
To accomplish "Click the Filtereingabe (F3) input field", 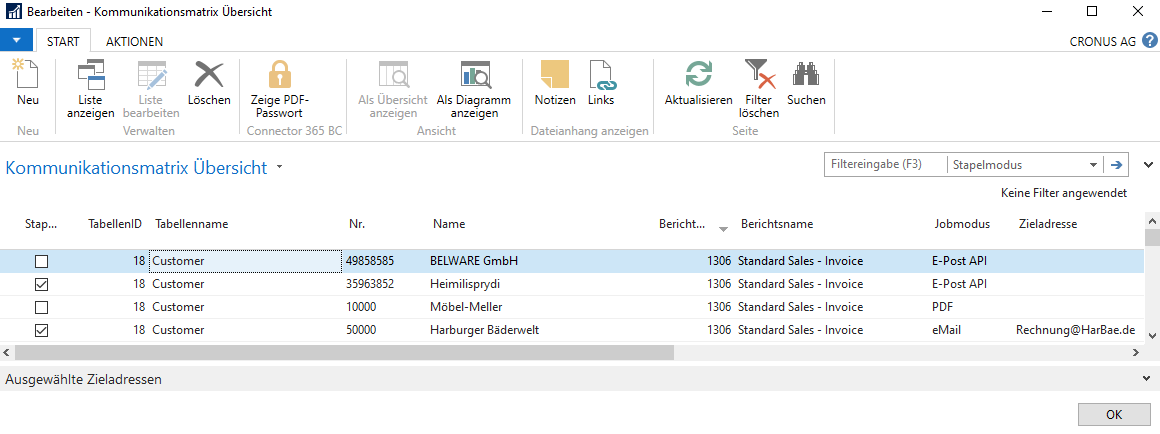I will pos(885,165).
